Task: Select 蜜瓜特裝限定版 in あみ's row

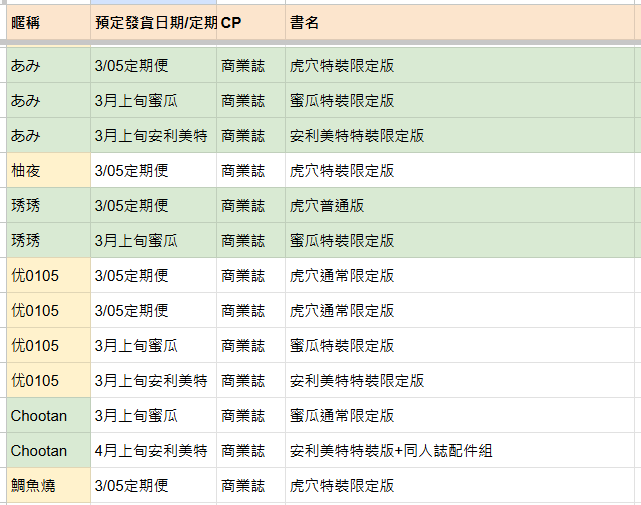Action: [x=460, y=101]
